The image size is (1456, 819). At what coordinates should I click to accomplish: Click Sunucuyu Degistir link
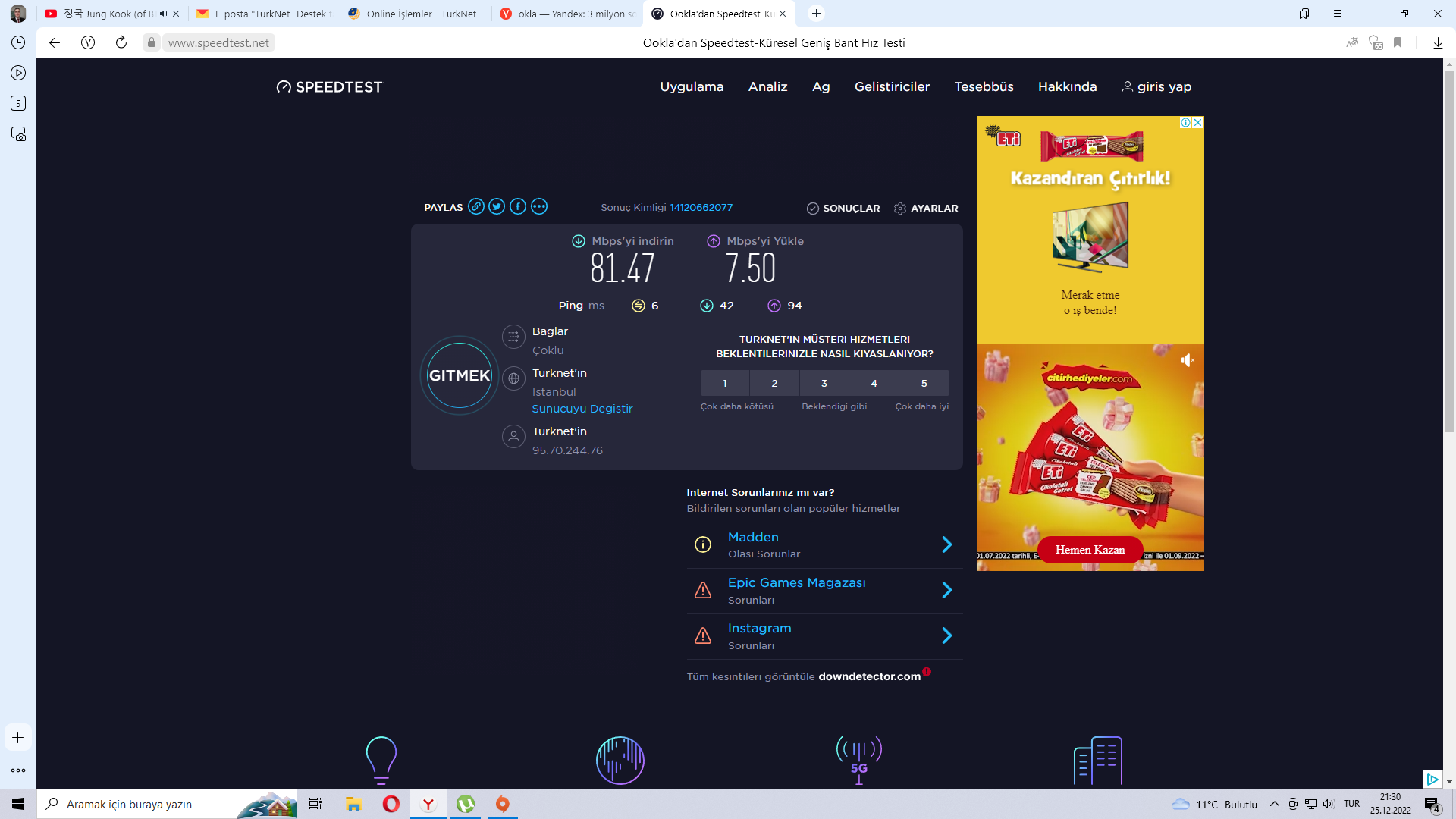(x=582, y=409)
